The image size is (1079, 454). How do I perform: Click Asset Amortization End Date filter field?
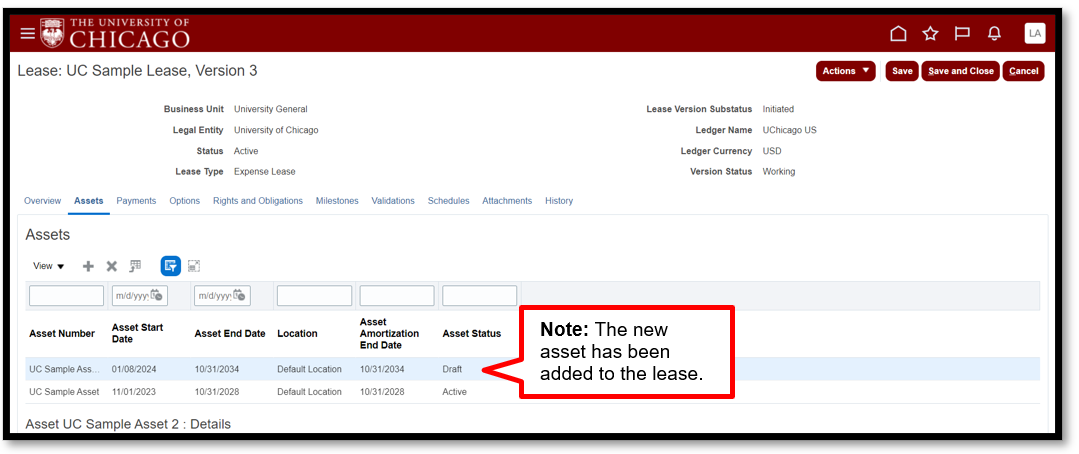(x=397, y=296)
